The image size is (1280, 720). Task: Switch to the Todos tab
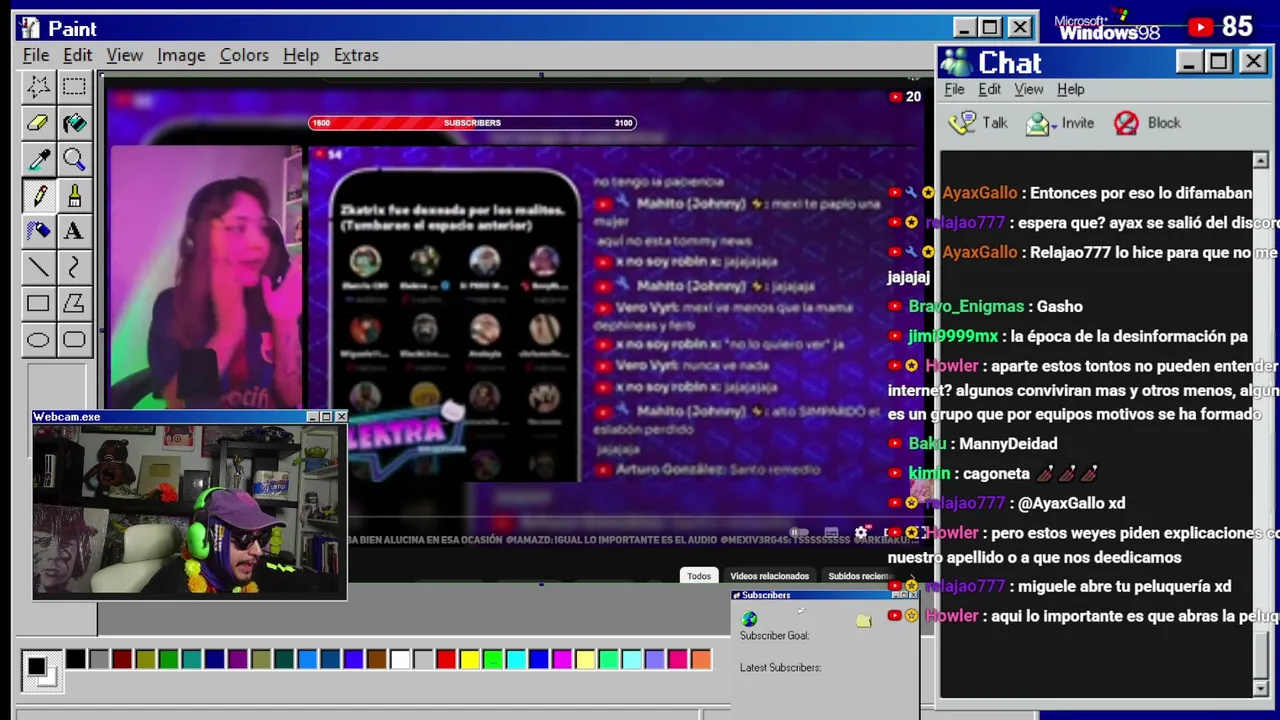coord(699,576)
